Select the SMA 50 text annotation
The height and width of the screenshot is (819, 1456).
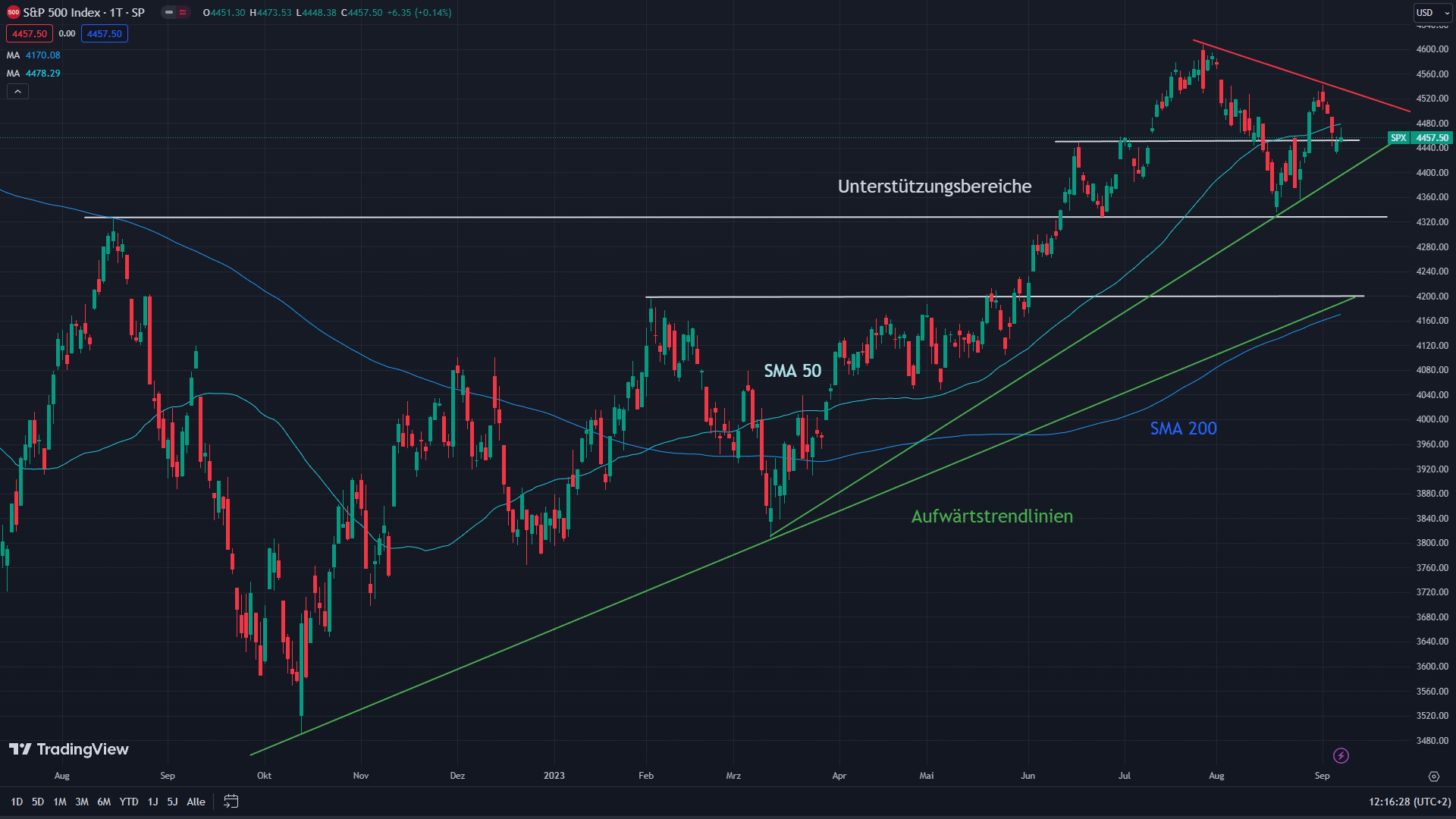pos(792,371)
